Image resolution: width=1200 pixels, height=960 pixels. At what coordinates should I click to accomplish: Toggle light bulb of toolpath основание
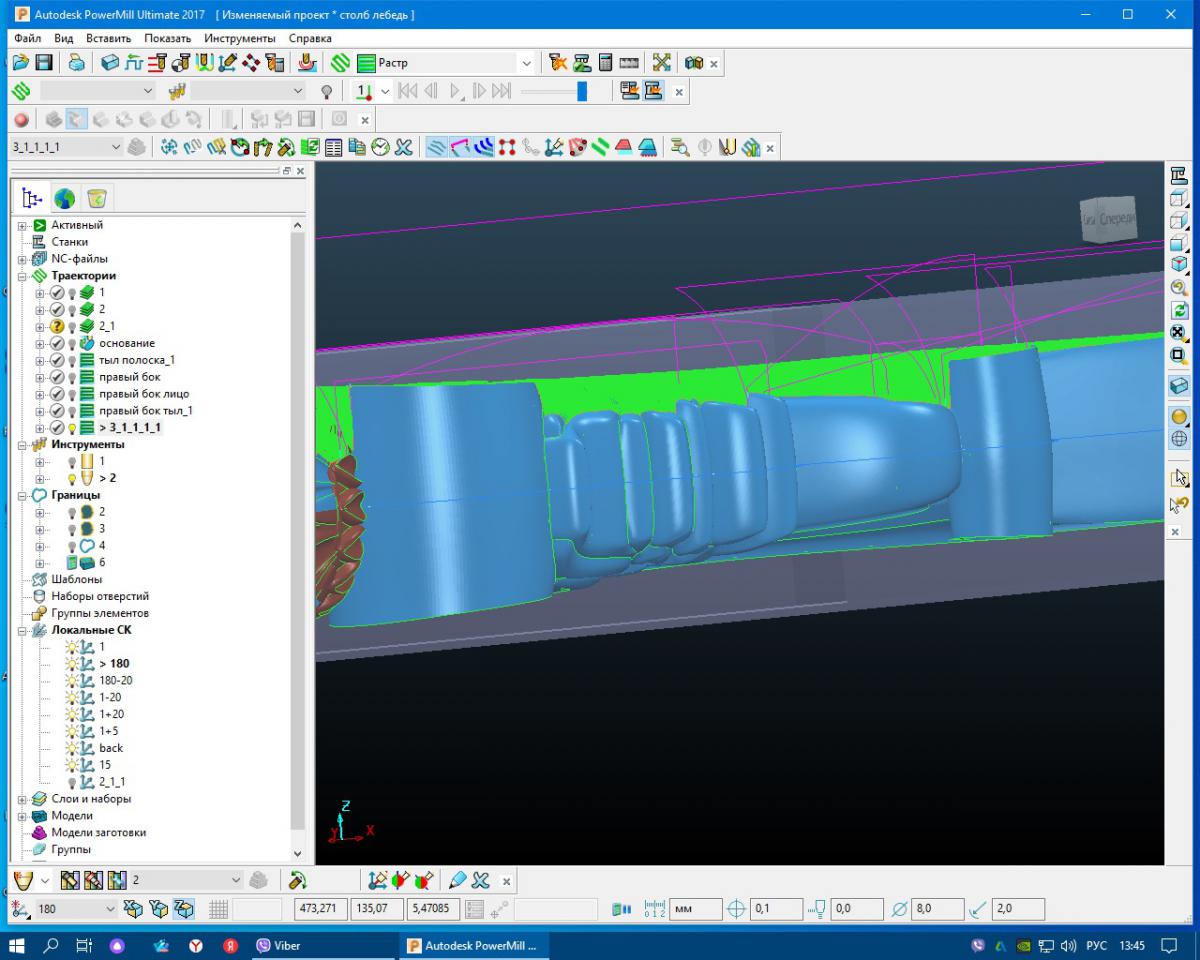[x=72, y=343]
